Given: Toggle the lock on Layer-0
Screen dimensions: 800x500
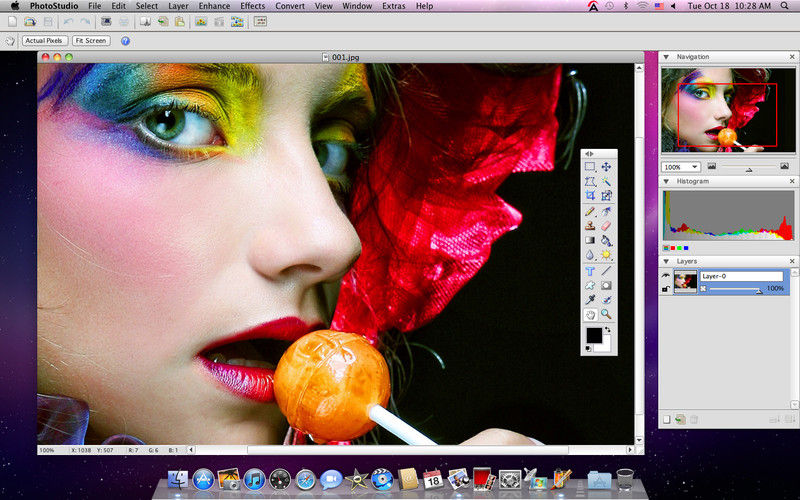Looking at the screenshot, I should (x=665, y=289).
